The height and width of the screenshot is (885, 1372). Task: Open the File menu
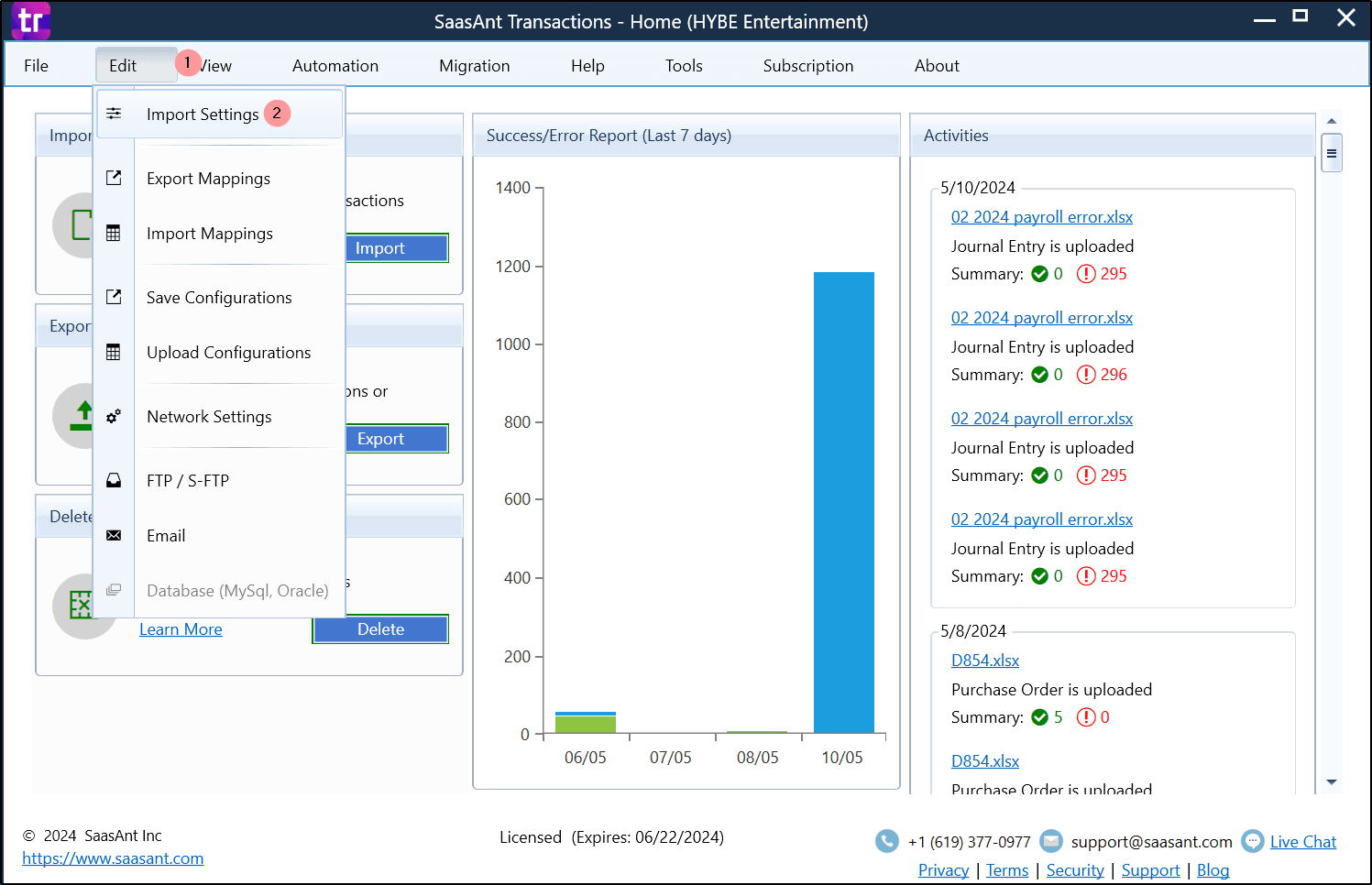click(37, 65)
